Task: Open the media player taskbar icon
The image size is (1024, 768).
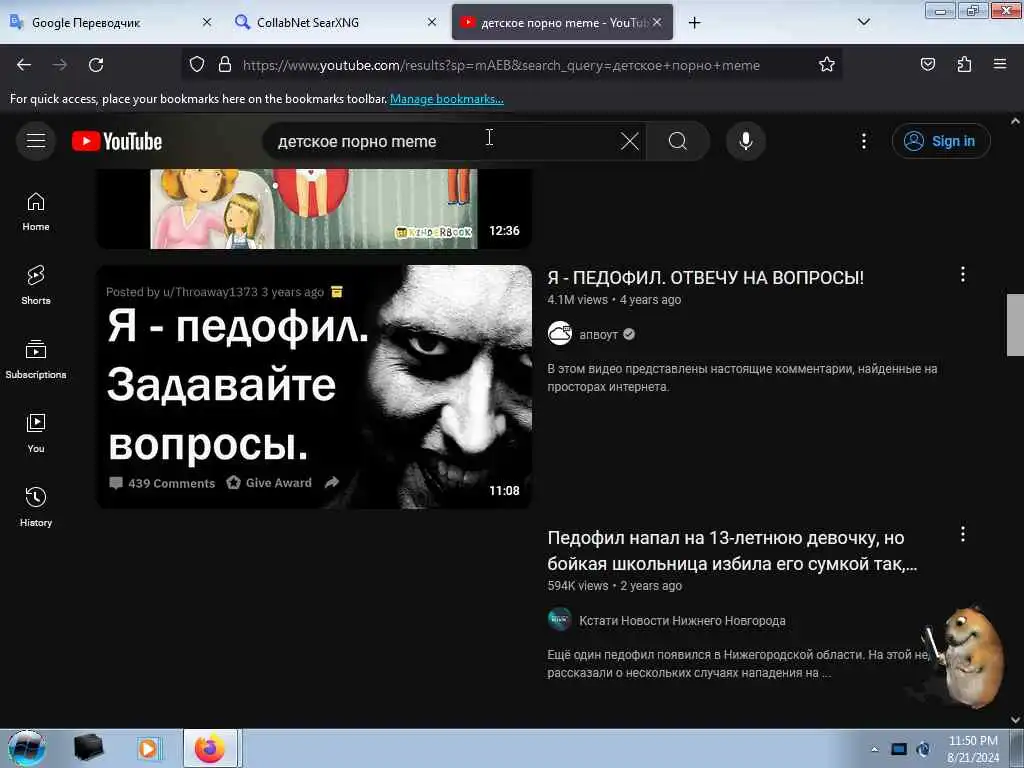Action: point(148,748)
